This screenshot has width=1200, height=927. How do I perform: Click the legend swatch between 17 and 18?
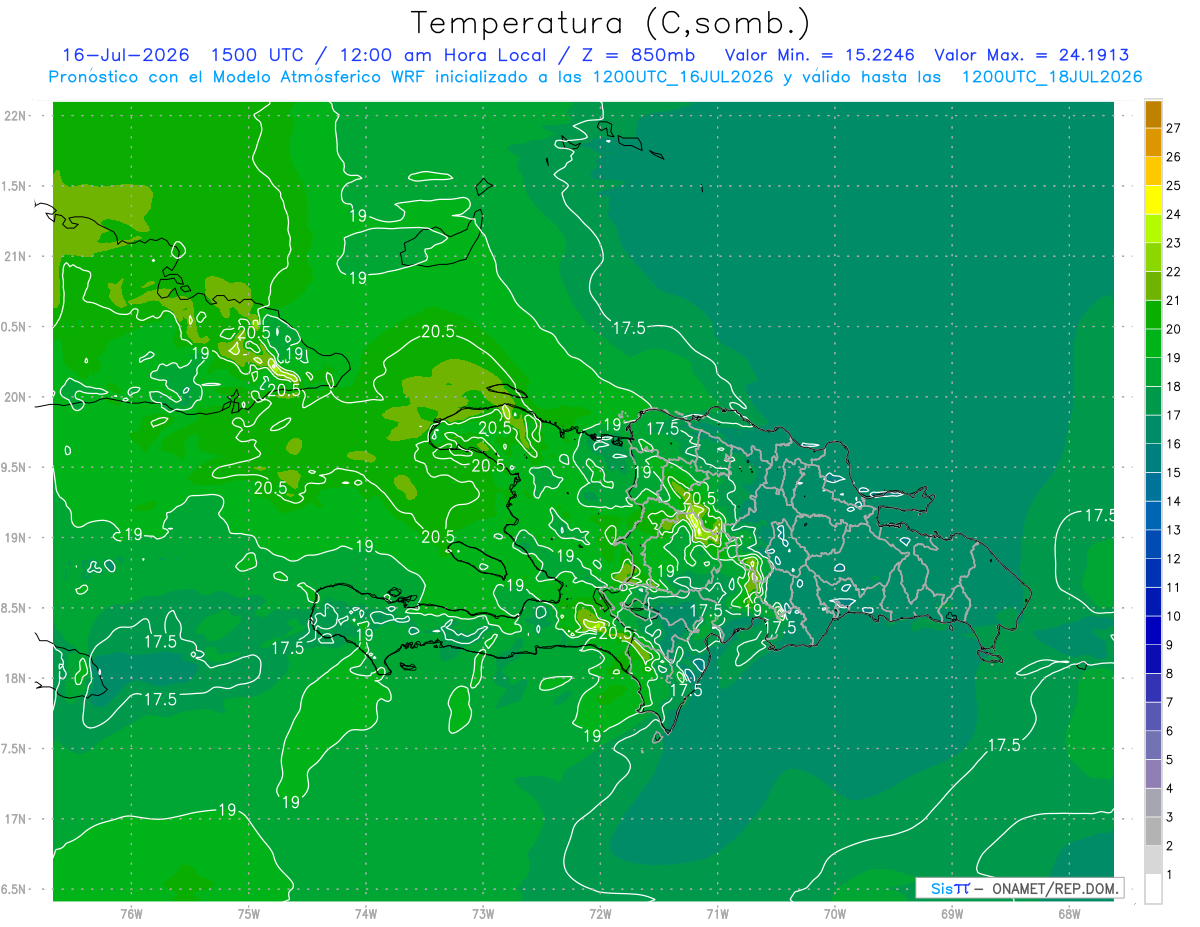1153,401
